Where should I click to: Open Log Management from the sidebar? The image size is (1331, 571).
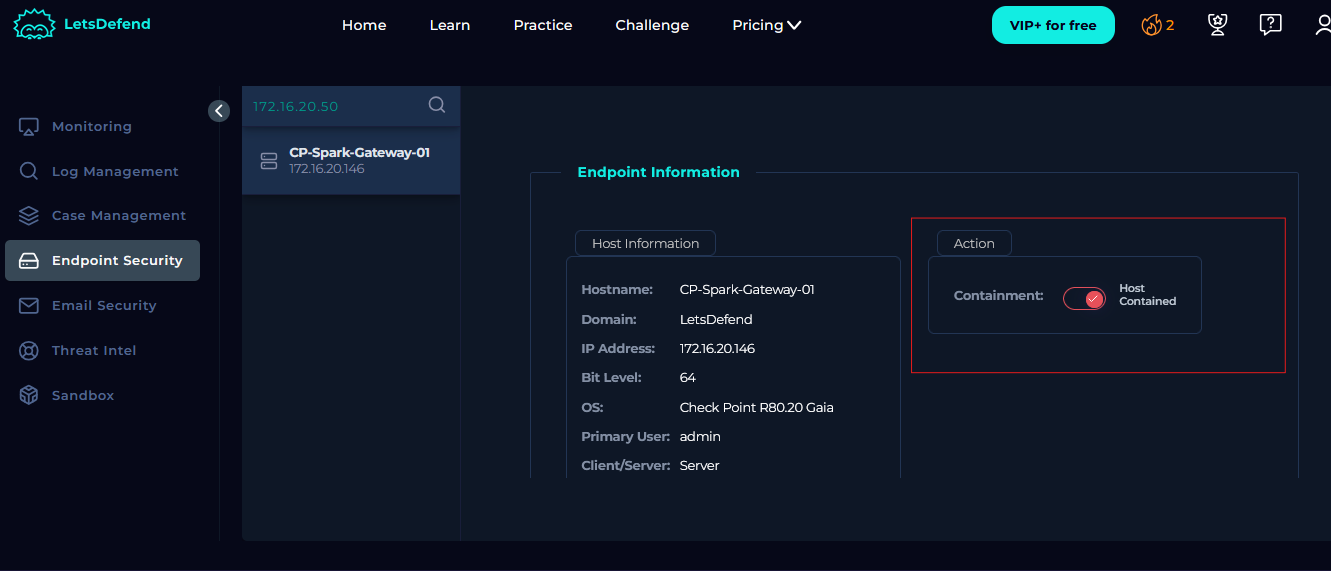tap(115, 172)
